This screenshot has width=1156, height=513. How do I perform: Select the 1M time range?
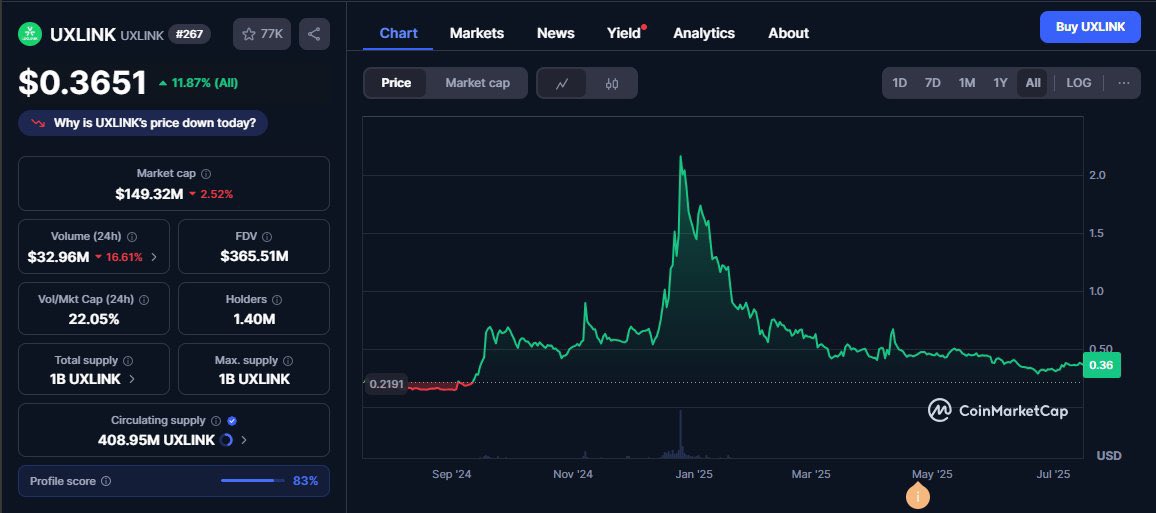(967, 83)
